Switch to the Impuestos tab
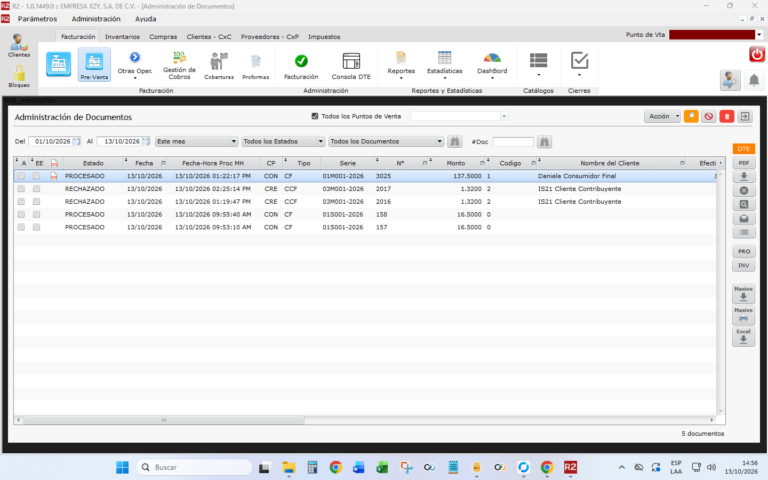 324,37
